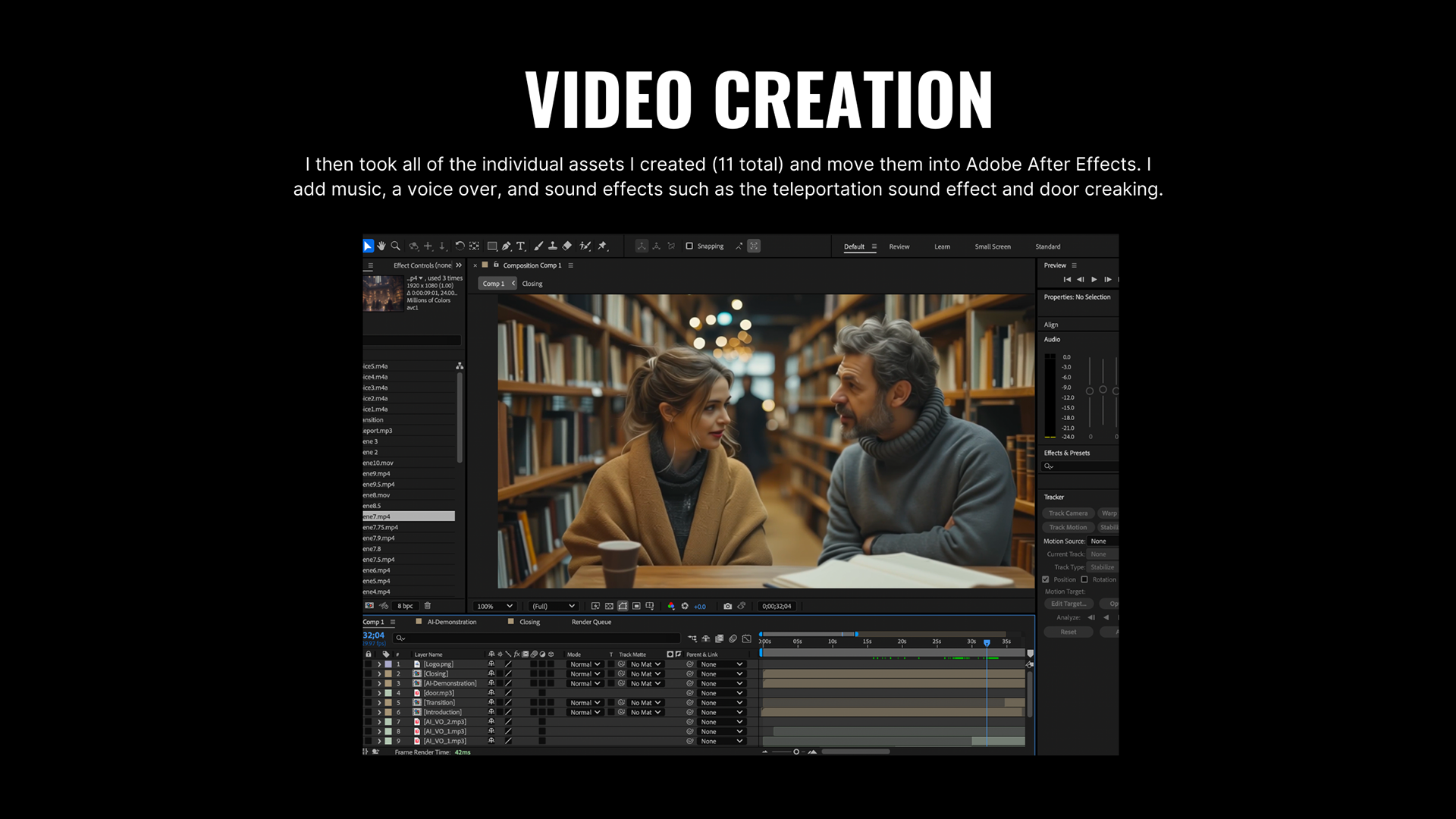Switch to the Learn workspace
The image size is (1456, 819).
(942, 246)
